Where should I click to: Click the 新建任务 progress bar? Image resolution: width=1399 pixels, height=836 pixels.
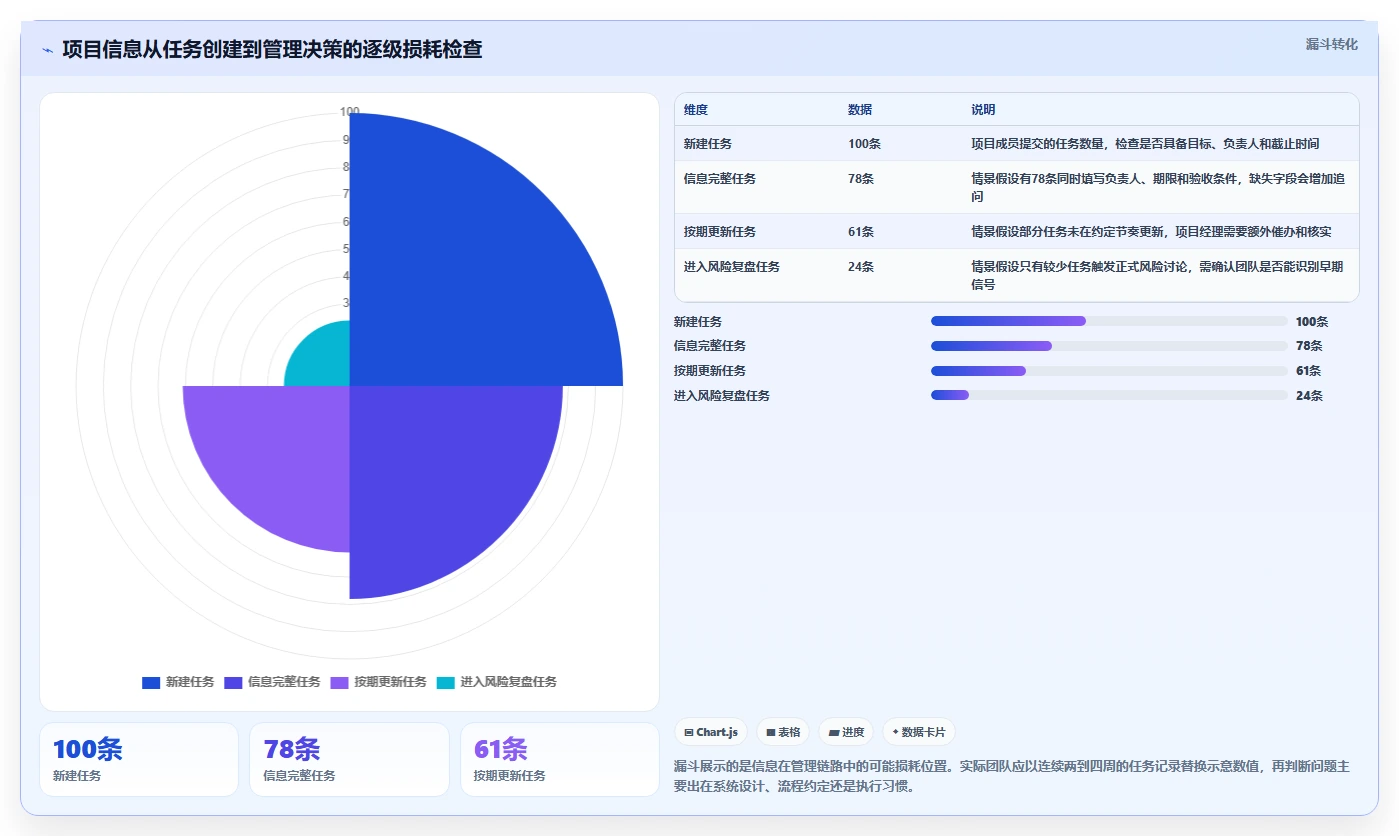coord(1109,321)
